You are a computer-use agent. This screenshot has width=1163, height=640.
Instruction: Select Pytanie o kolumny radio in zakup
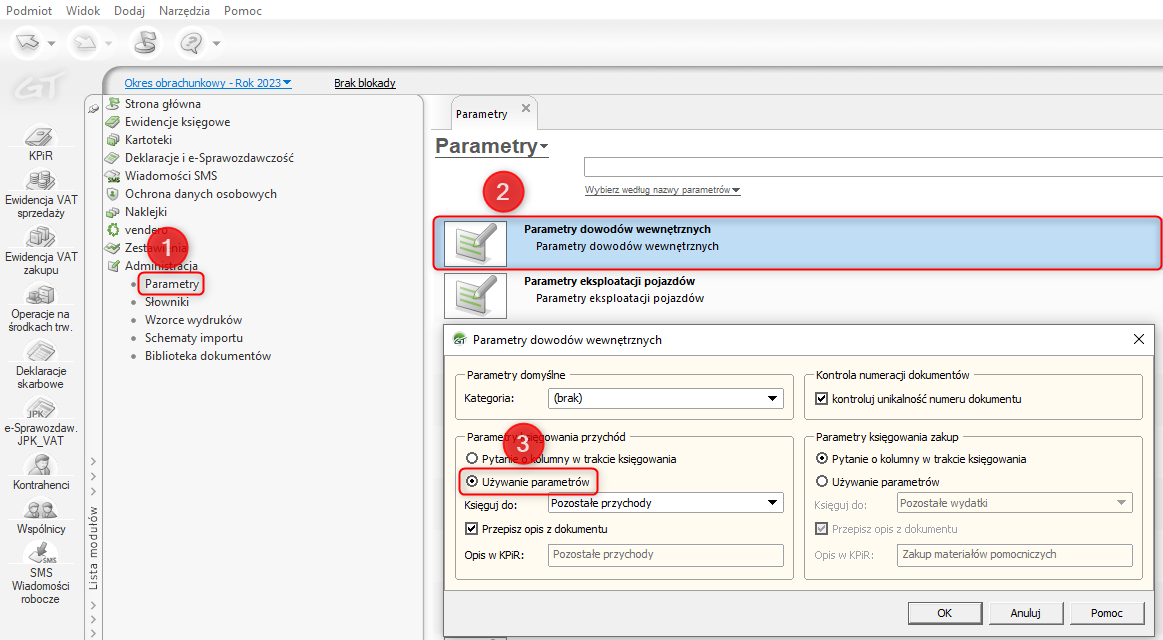[822, 458]
